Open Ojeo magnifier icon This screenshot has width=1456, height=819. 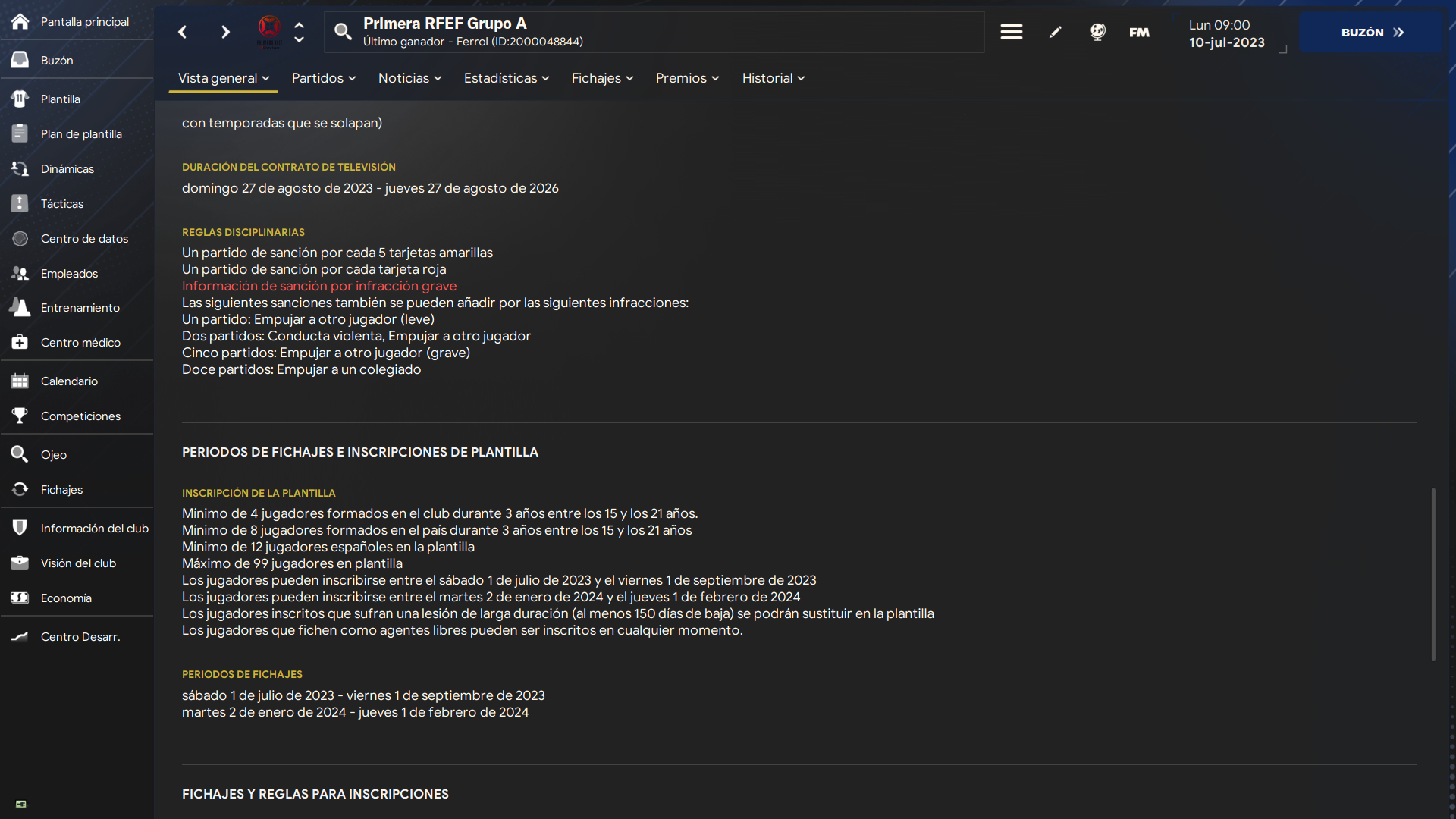click(x=20, y=454)
